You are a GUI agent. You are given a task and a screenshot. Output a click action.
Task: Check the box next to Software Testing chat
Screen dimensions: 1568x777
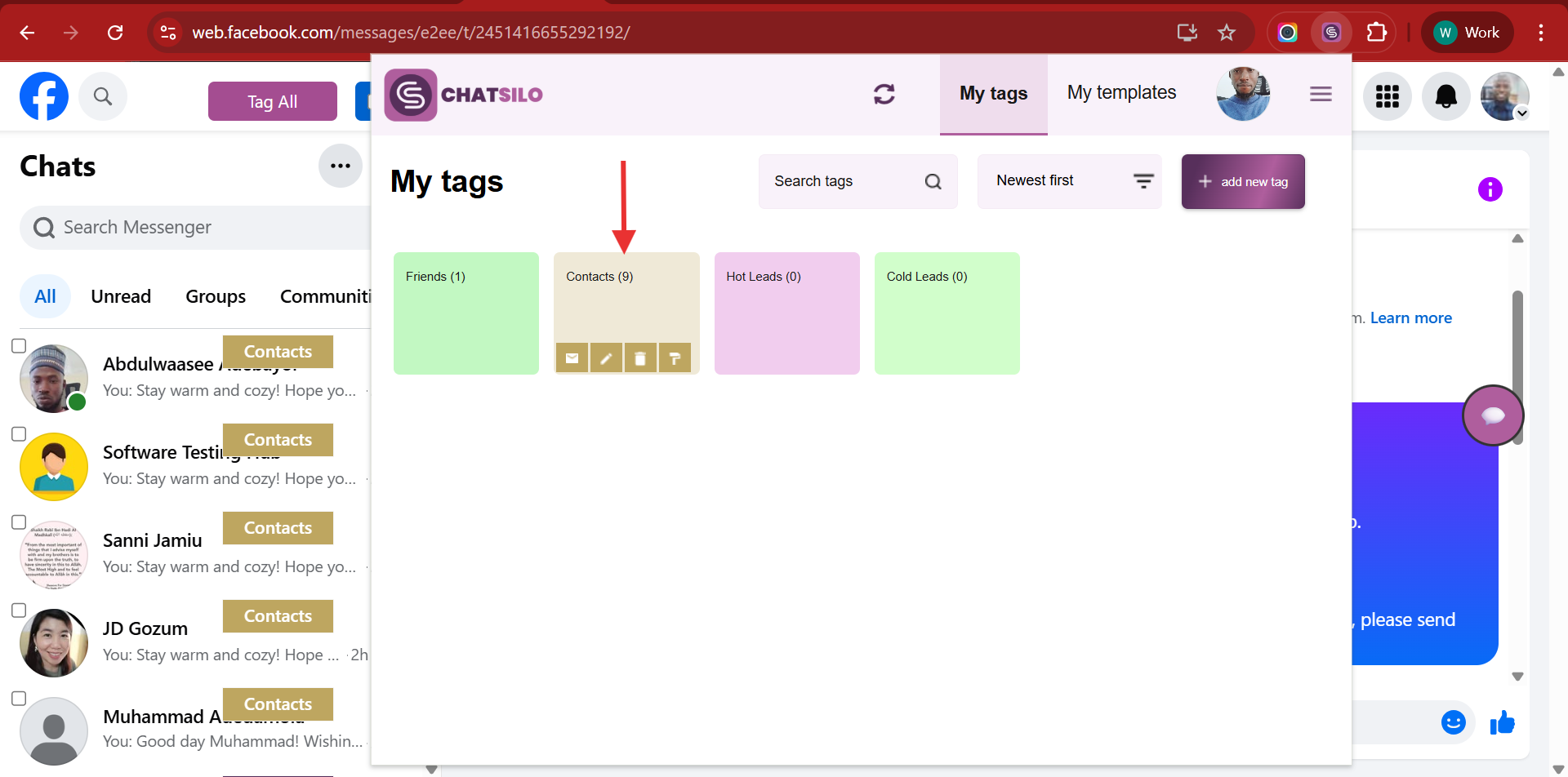click(x=19, y=434)
